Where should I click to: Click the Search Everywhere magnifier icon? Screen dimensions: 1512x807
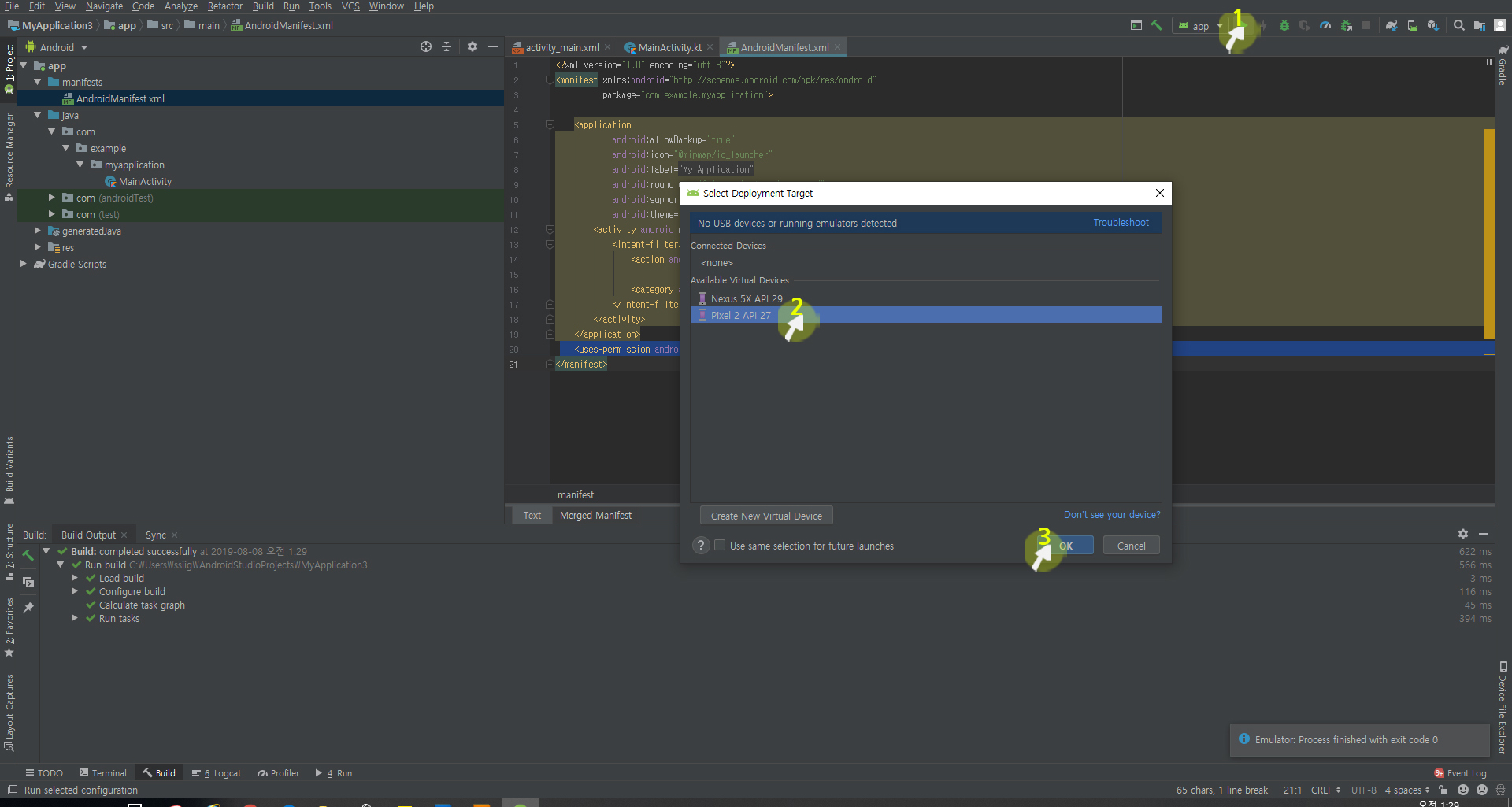[x=1458, y=25]
